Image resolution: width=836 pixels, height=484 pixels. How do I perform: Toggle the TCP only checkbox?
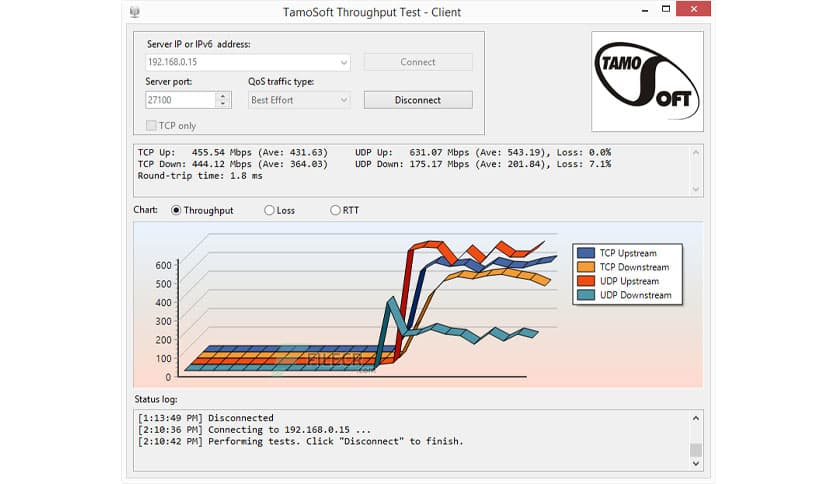point(151,125)
